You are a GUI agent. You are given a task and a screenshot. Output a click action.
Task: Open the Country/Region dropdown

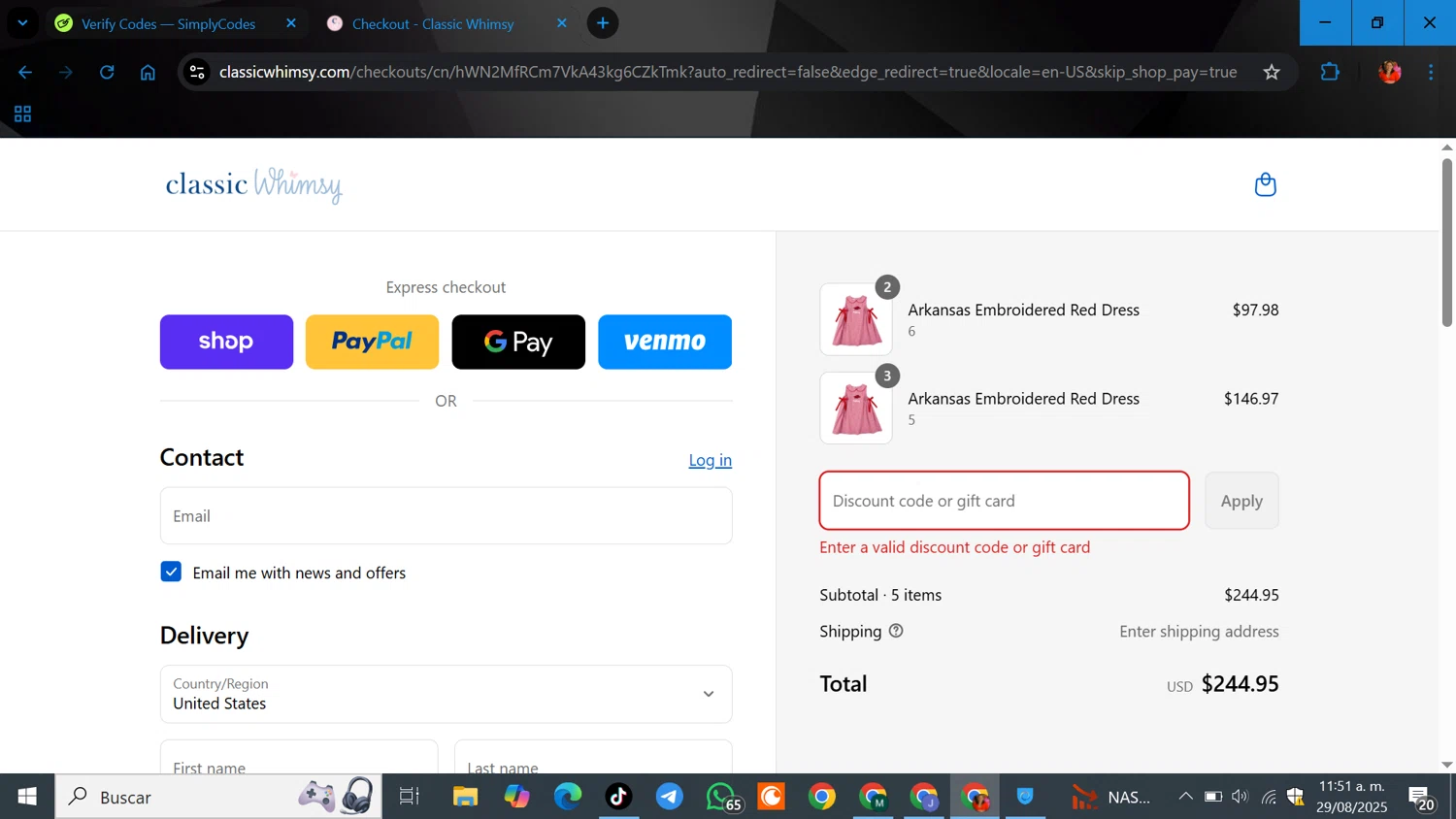click(x=446, y=694)
